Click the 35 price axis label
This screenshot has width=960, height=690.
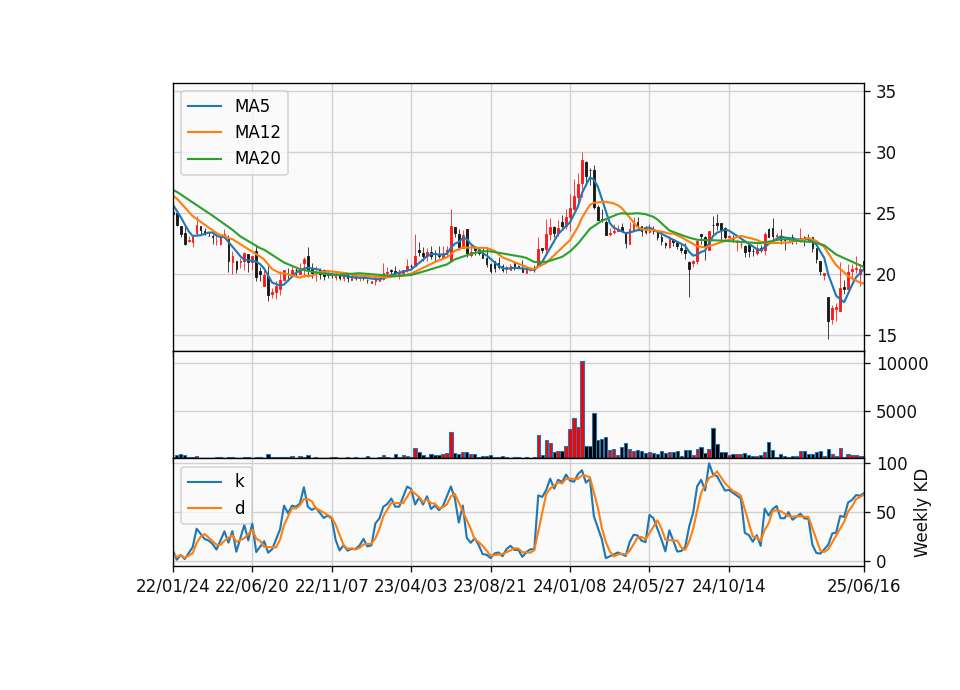pyautogui.click(x=885, y=92)
